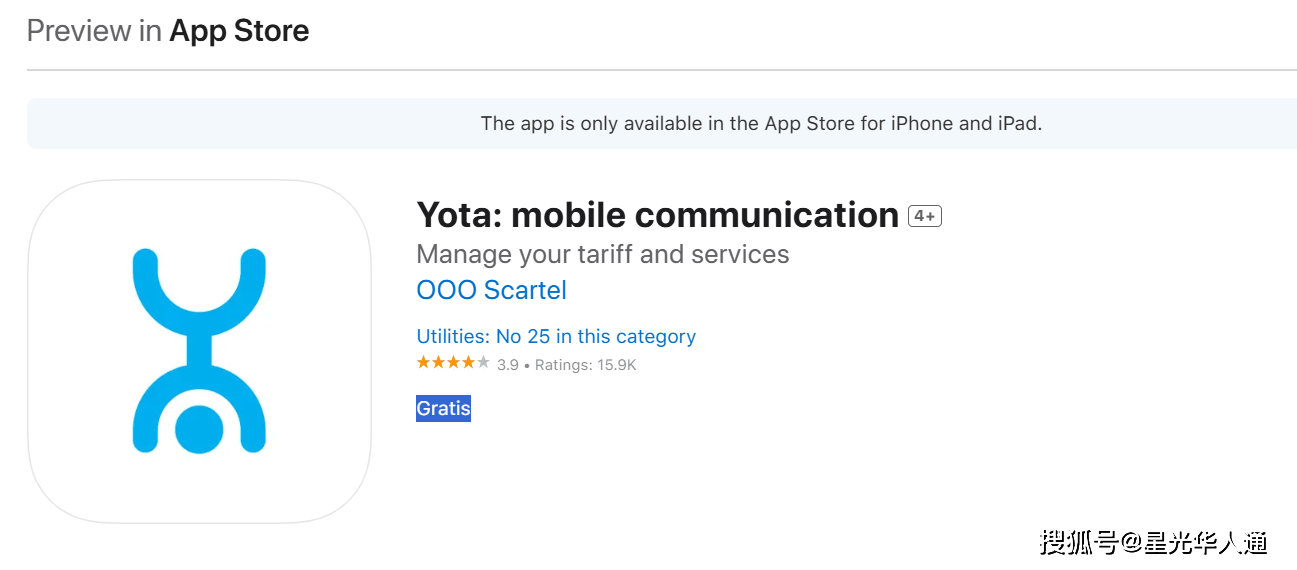Open the OOO Scartel developer link
This screenshot has height=570, width=1297.
[x=491, y=290]
